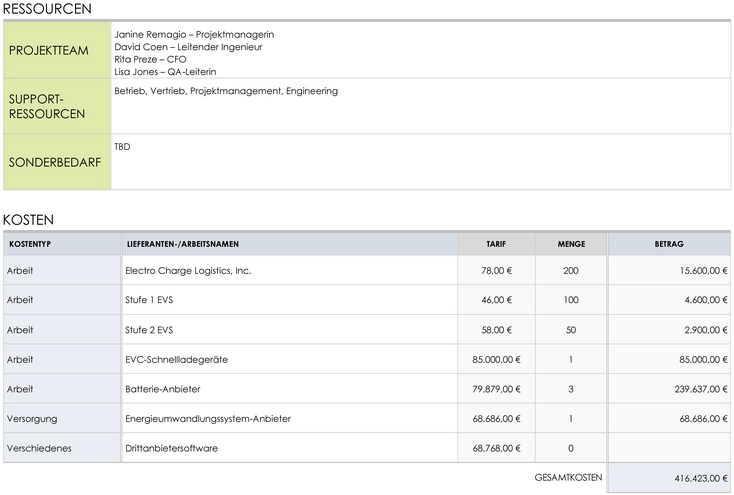Viewport: 734px width, 495px height.
Task: Click the 46,00 € tariff cell
Action: point(496,300)
